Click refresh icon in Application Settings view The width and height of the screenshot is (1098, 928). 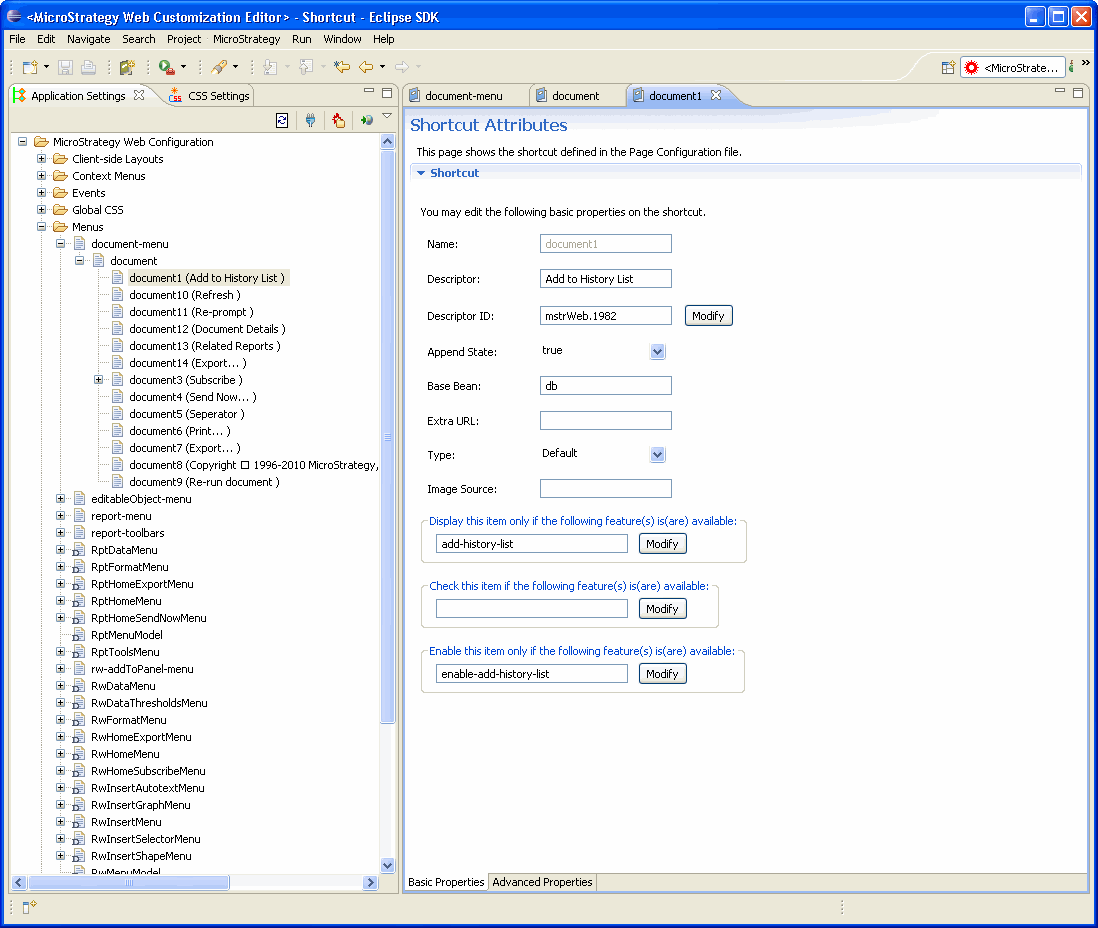click(282, 120)
